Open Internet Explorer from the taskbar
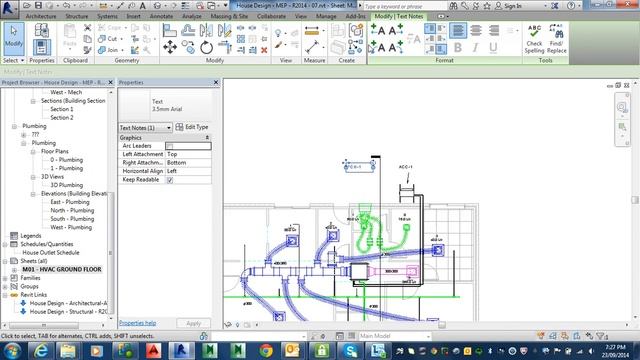Image resolution: width=640 pixels, height=360 pixels. click(41, 351)
